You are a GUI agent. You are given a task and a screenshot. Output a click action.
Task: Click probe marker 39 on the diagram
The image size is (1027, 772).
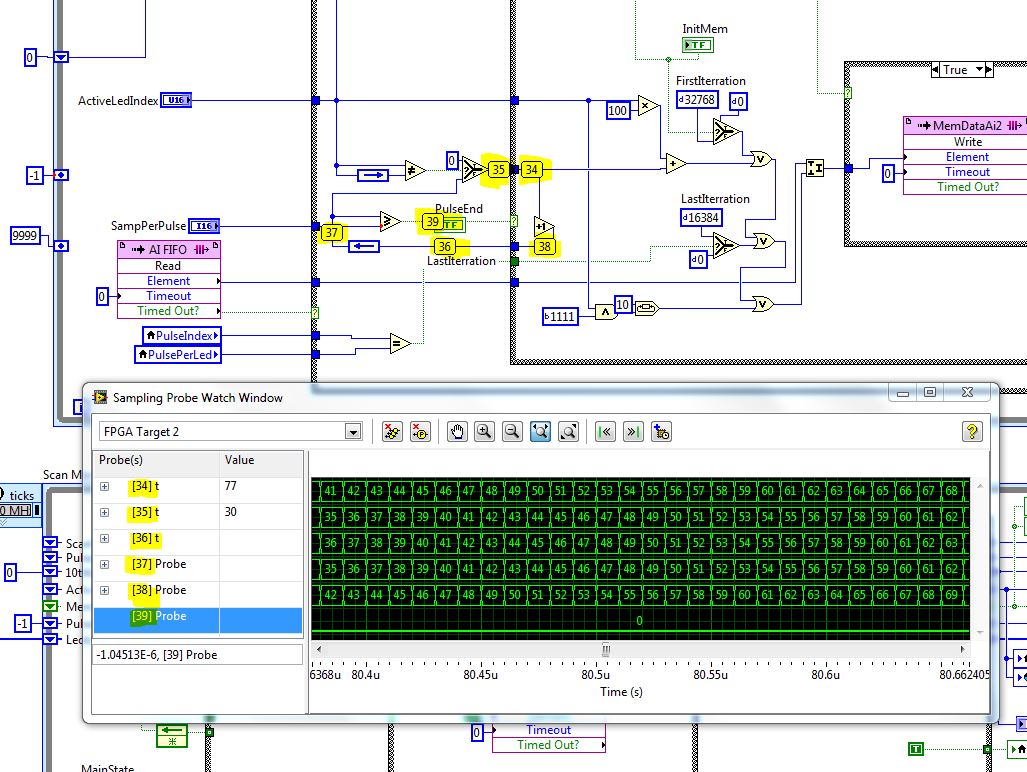click(432, 222)
